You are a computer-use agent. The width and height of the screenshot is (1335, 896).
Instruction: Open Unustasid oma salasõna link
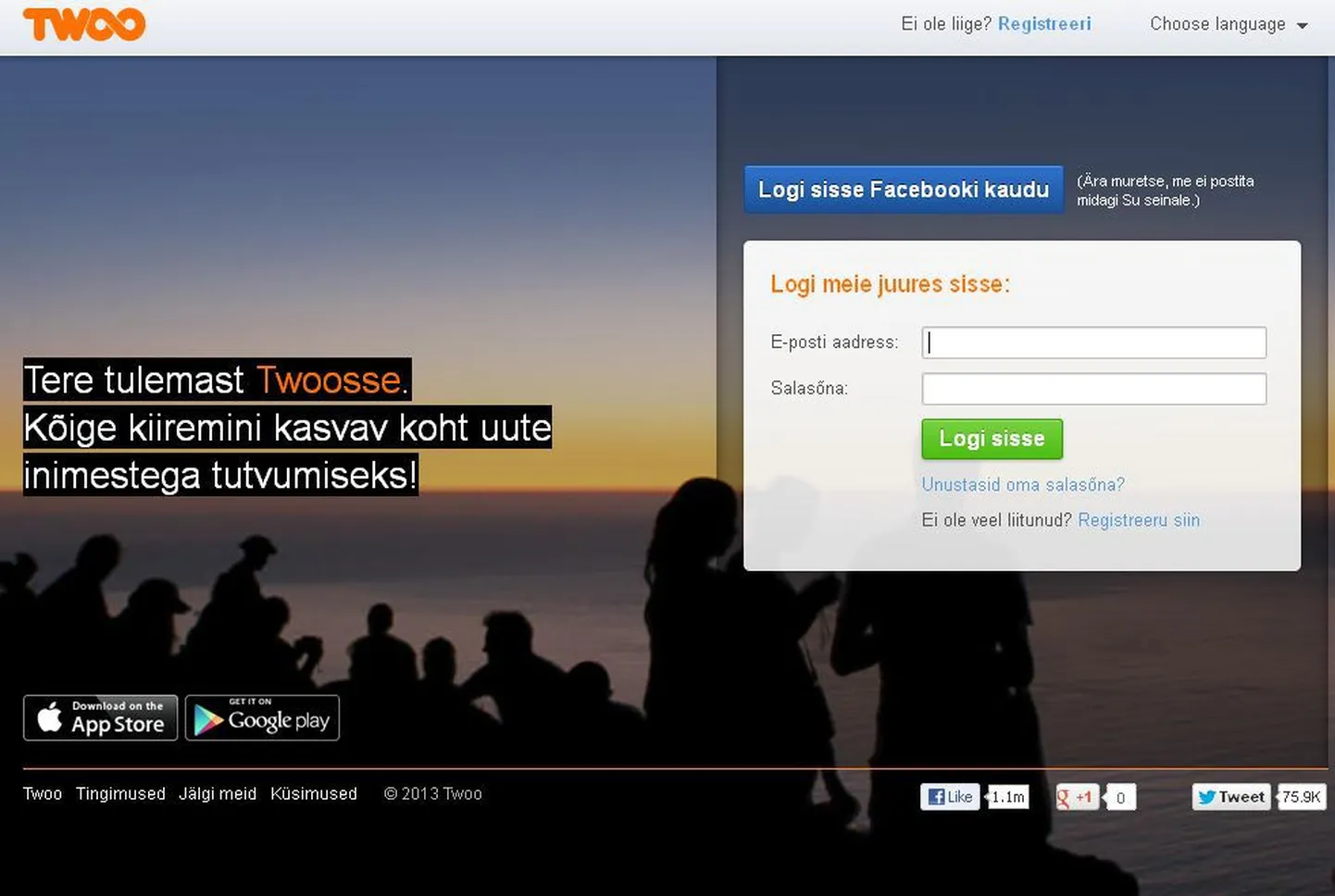pos(1023,484)
